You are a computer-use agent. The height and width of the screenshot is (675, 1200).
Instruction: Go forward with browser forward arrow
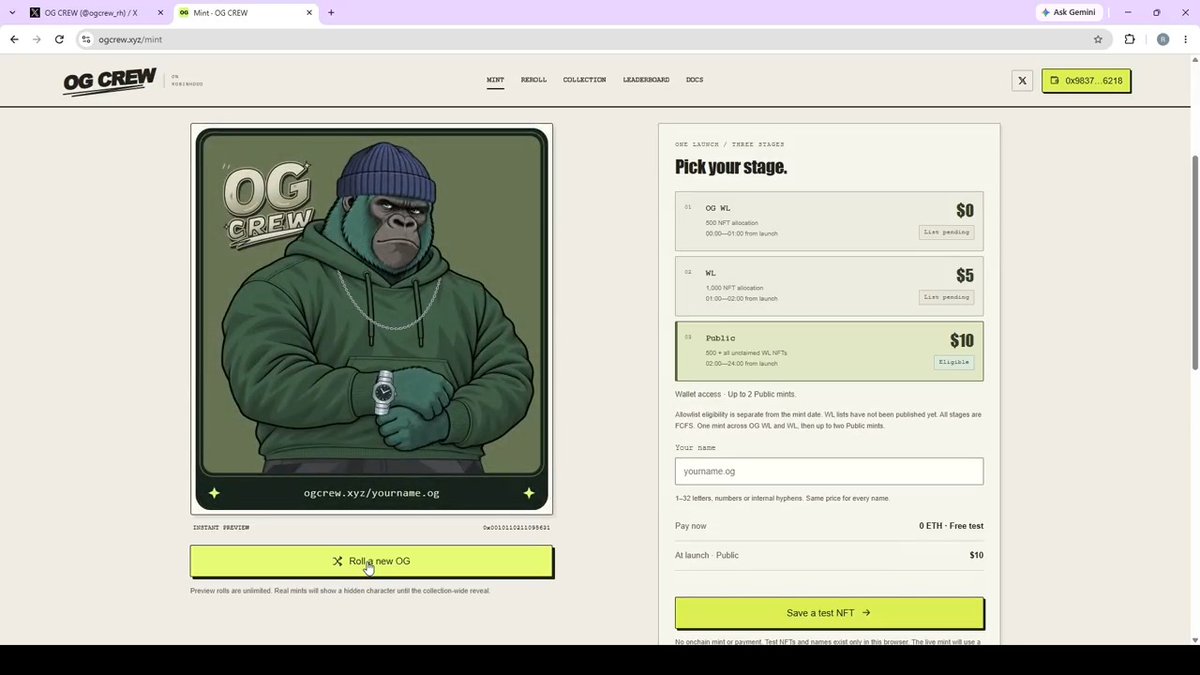(36, 39)
